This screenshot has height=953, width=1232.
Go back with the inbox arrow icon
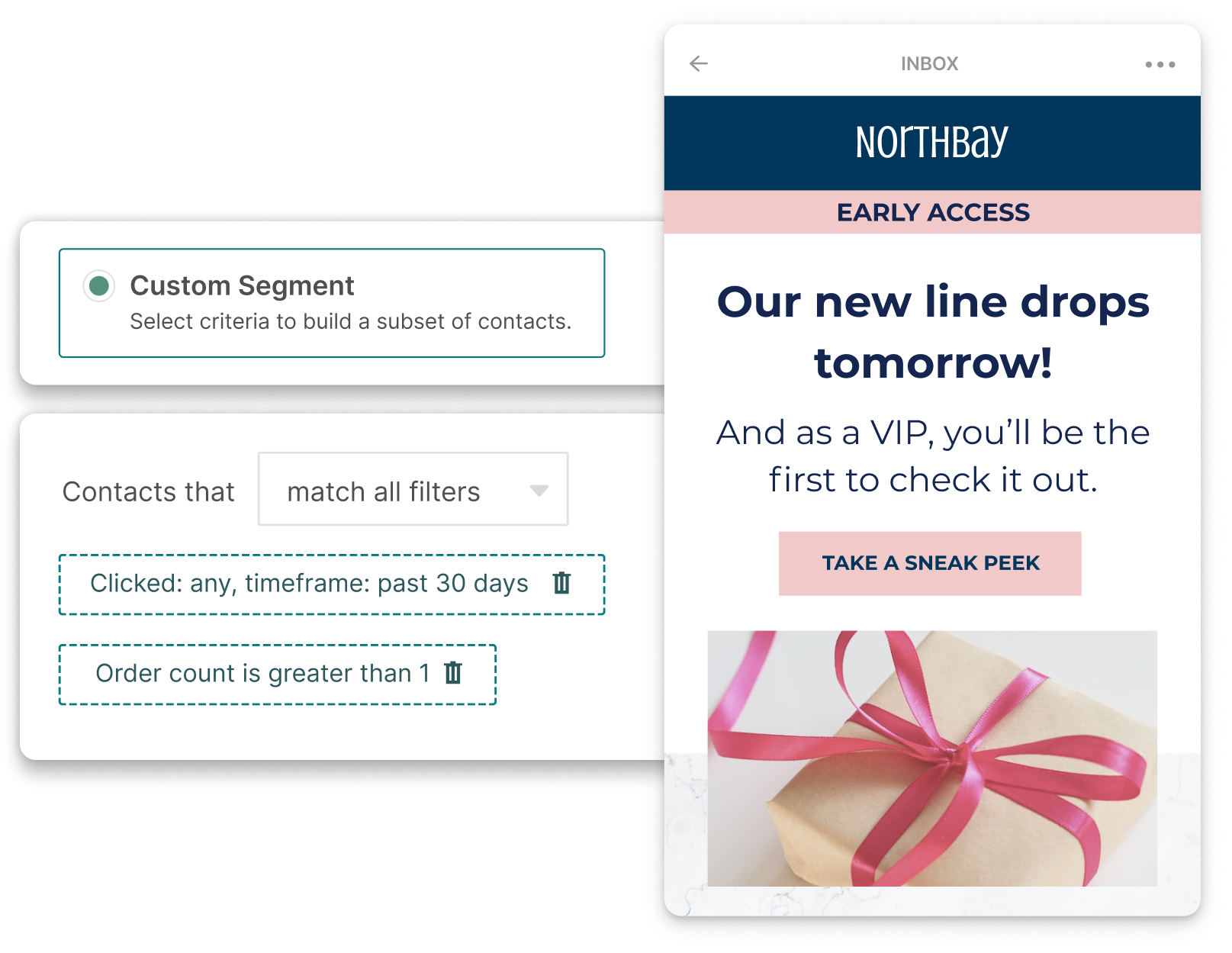[x=698, y=63]
